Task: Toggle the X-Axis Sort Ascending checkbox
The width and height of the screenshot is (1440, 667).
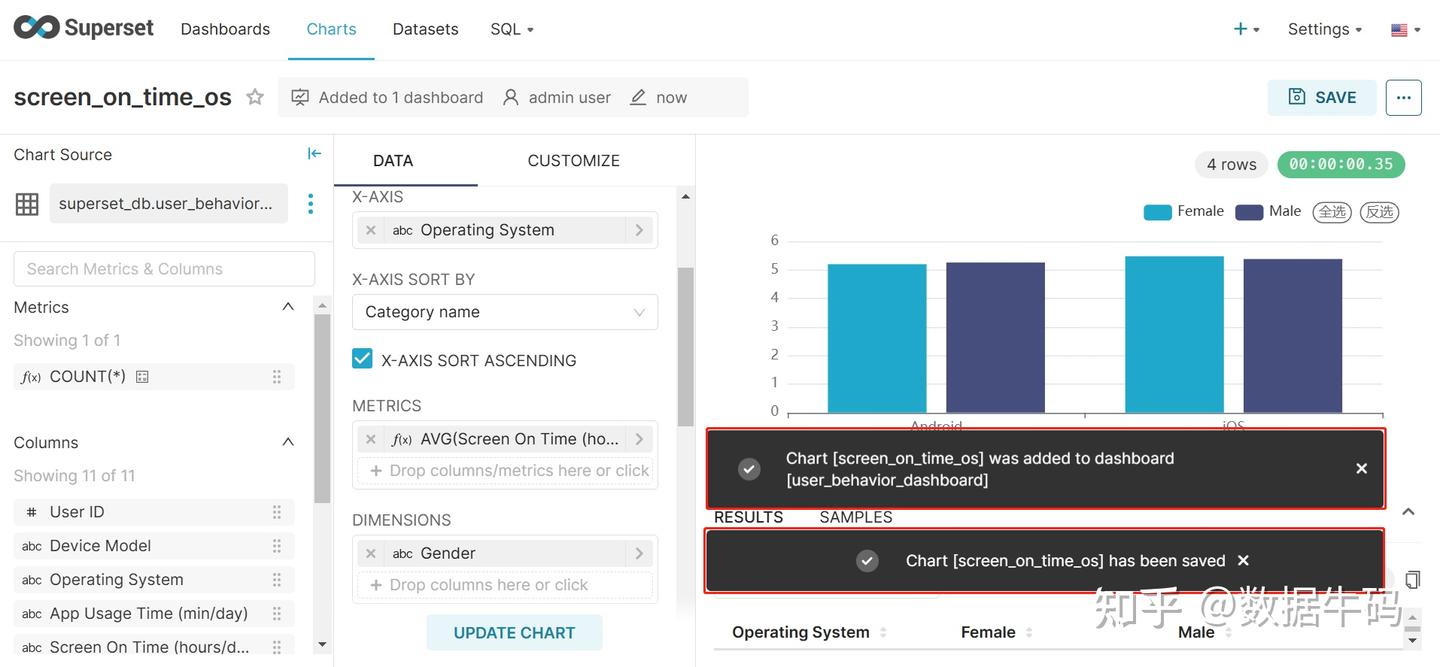Action: (x=363, y=359)
